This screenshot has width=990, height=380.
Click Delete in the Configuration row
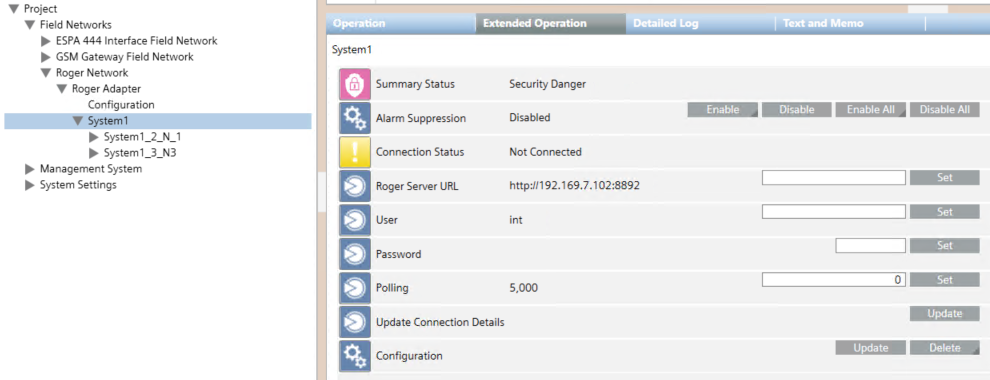[x=945, y=348]
